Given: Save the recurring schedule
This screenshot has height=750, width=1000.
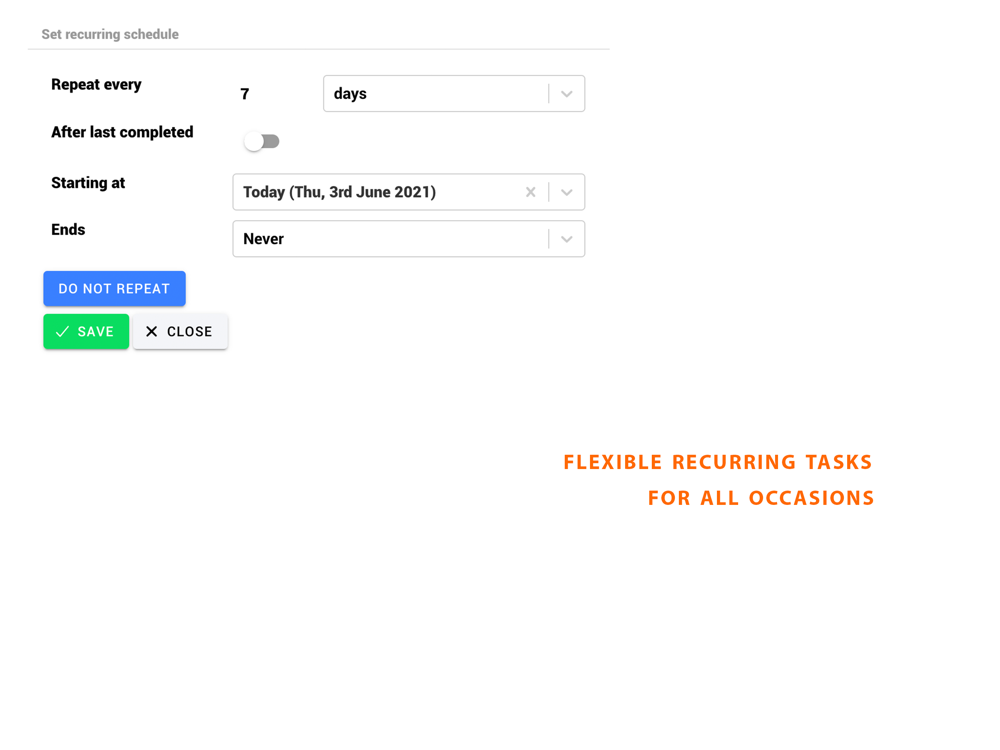Looking at the screenshot, I should point(86,332).
